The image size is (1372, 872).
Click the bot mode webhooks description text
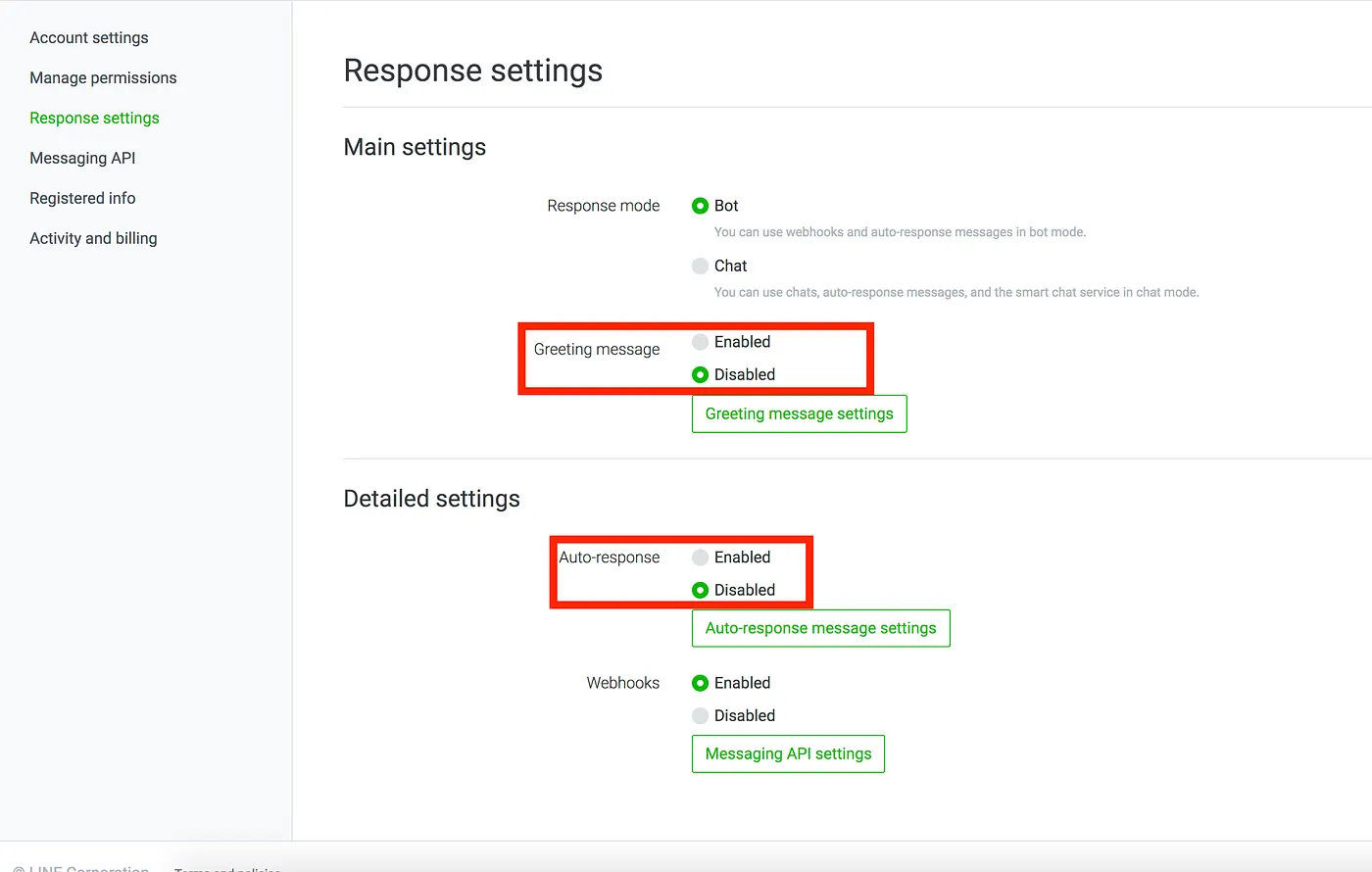pos(900,232)
